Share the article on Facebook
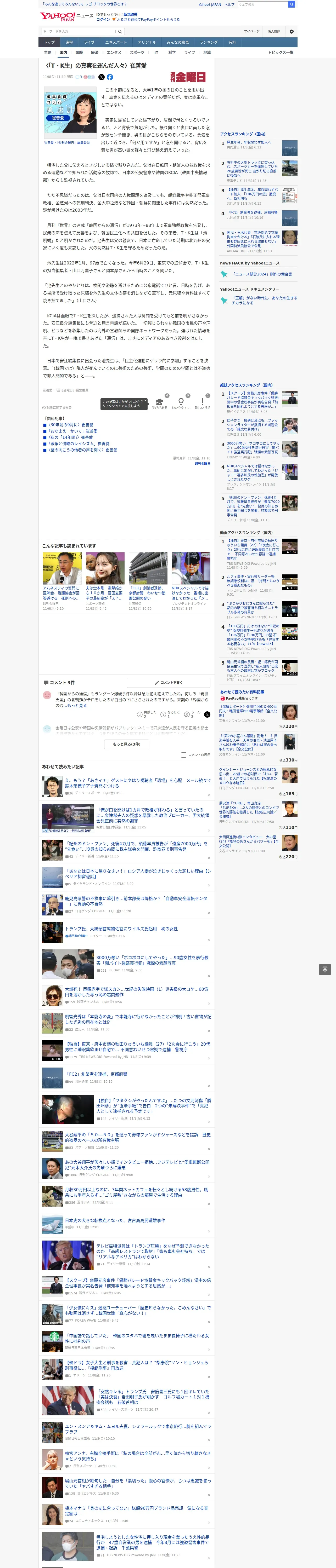This screenshot has width=336, height=1568. [110, 77]
